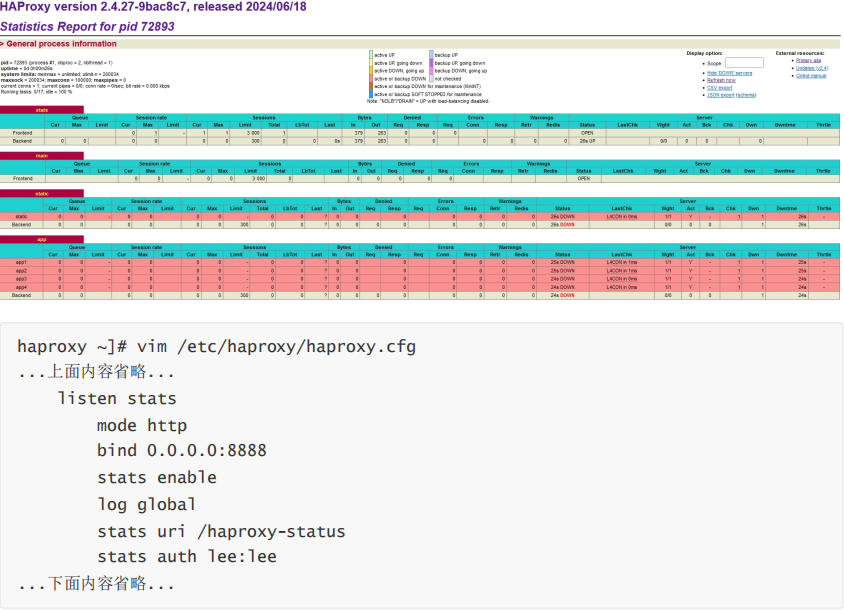Screen dimensions: 844x611
Task: Click the 'not checked' gray legend swatch
Action: (431, 79)
